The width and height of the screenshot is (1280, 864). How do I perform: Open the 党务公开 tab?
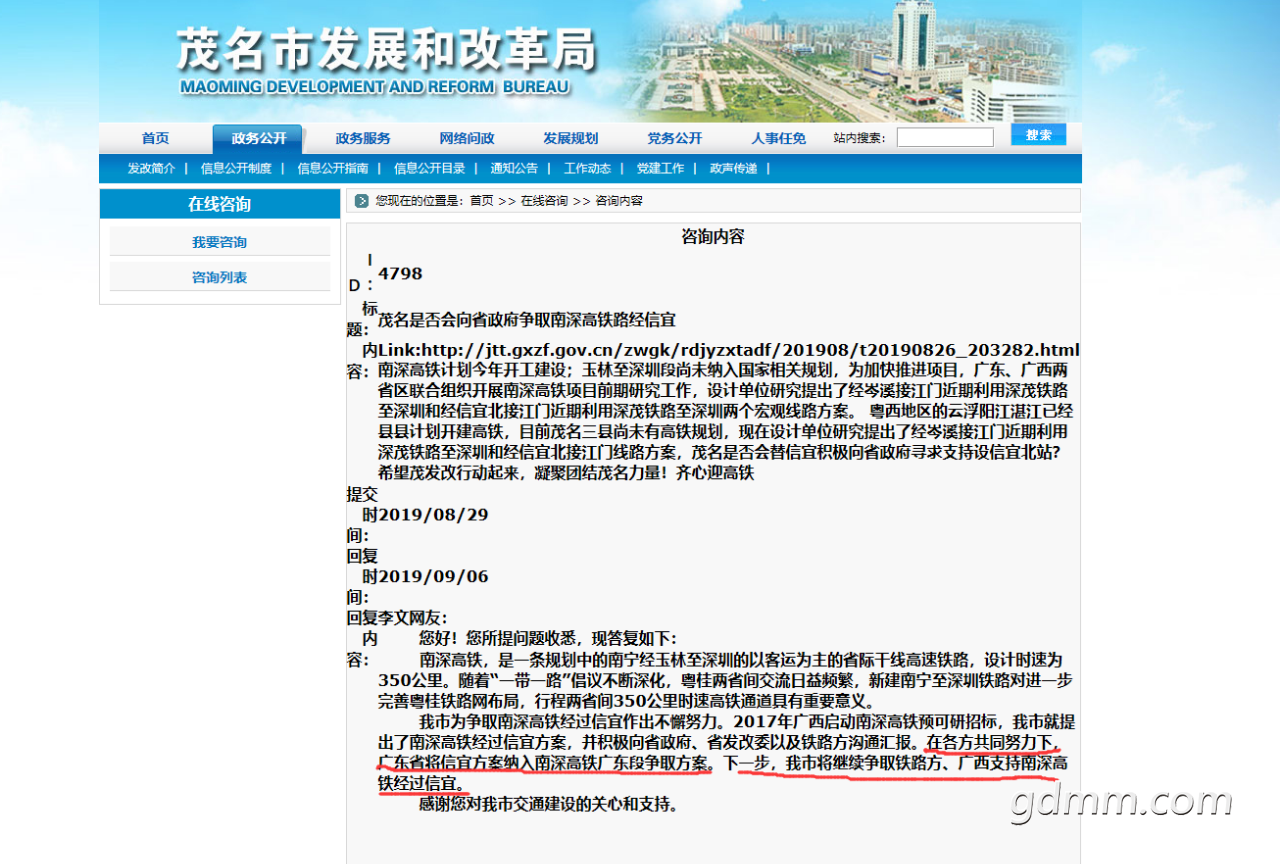[x=675, y=139]
